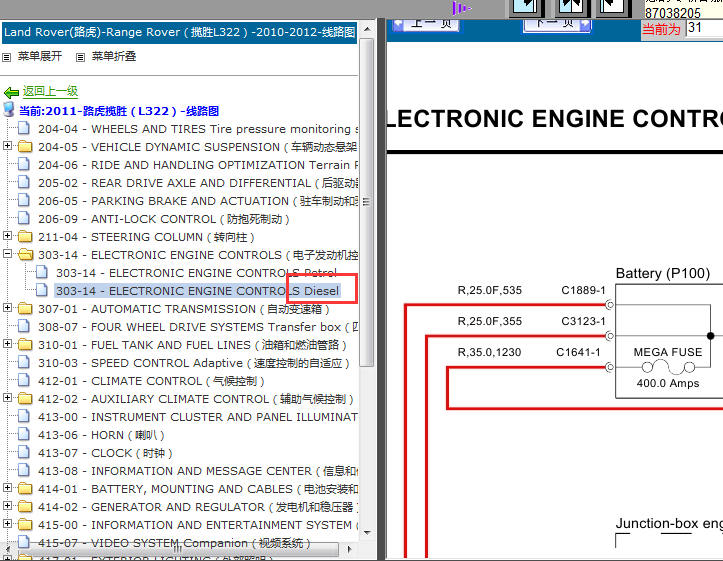Image resolution: width=723 pixels, height=561 pixels.
Task: Click the document icon for 303-14 Petrol
Action: (x=42, y=272)
